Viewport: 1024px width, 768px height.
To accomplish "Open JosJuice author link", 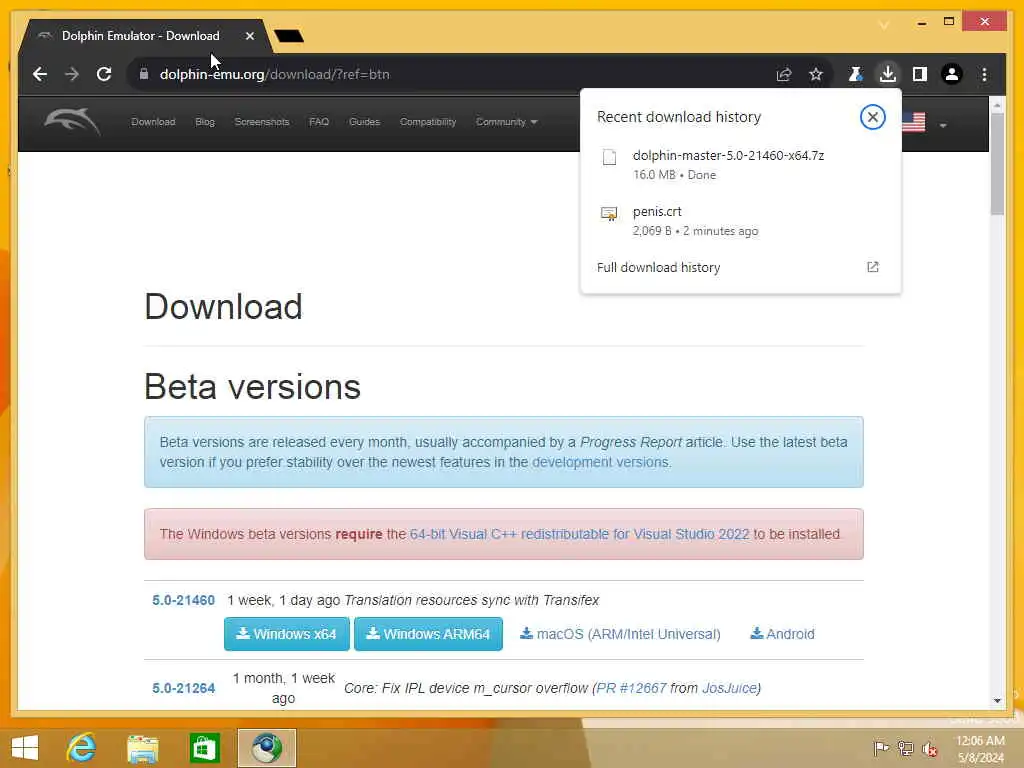I will 729,688.
